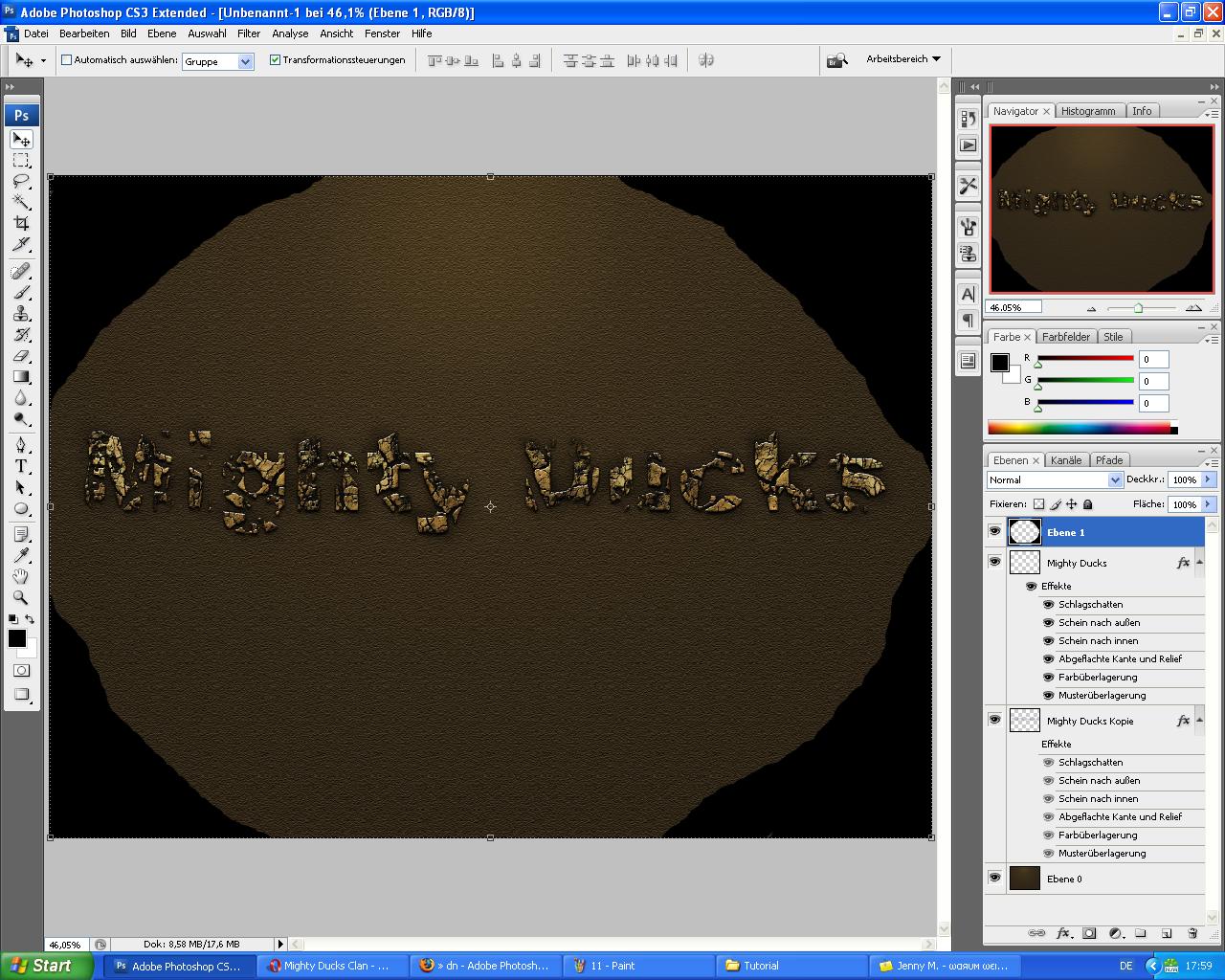Select the Crop tool
Viewport: 1225px width, 980px height.
(21, 223)
